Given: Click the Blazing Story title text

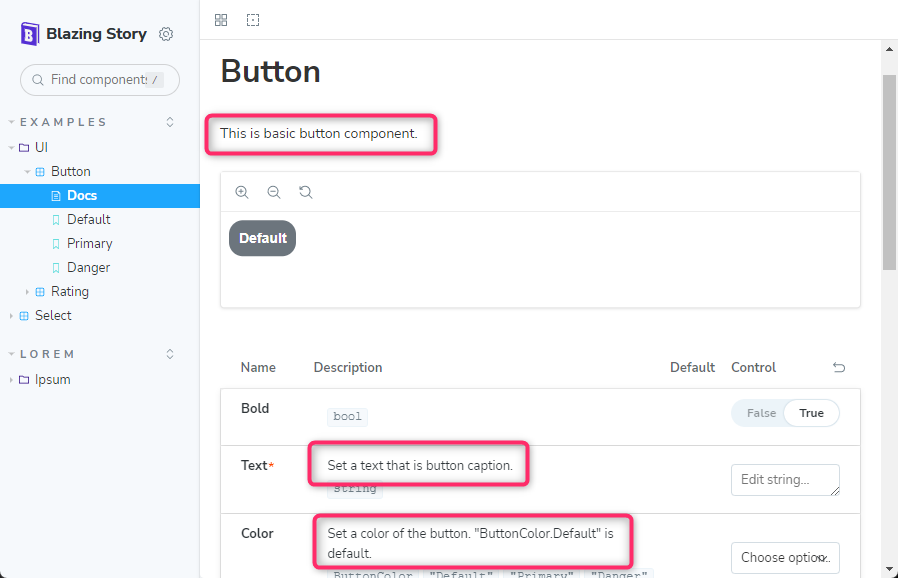Looking at the screenshot, I should 96,34.
